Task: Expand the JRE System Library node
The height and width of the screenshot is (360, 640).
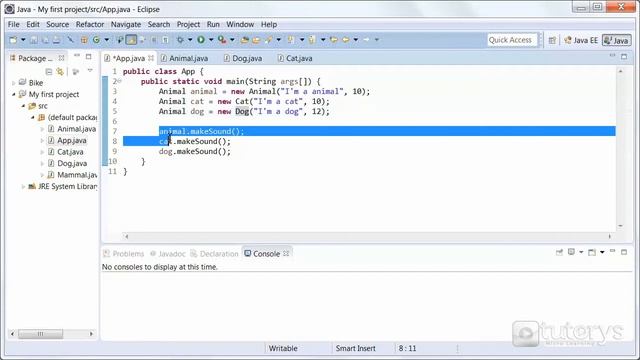Action: click(23, 187)
